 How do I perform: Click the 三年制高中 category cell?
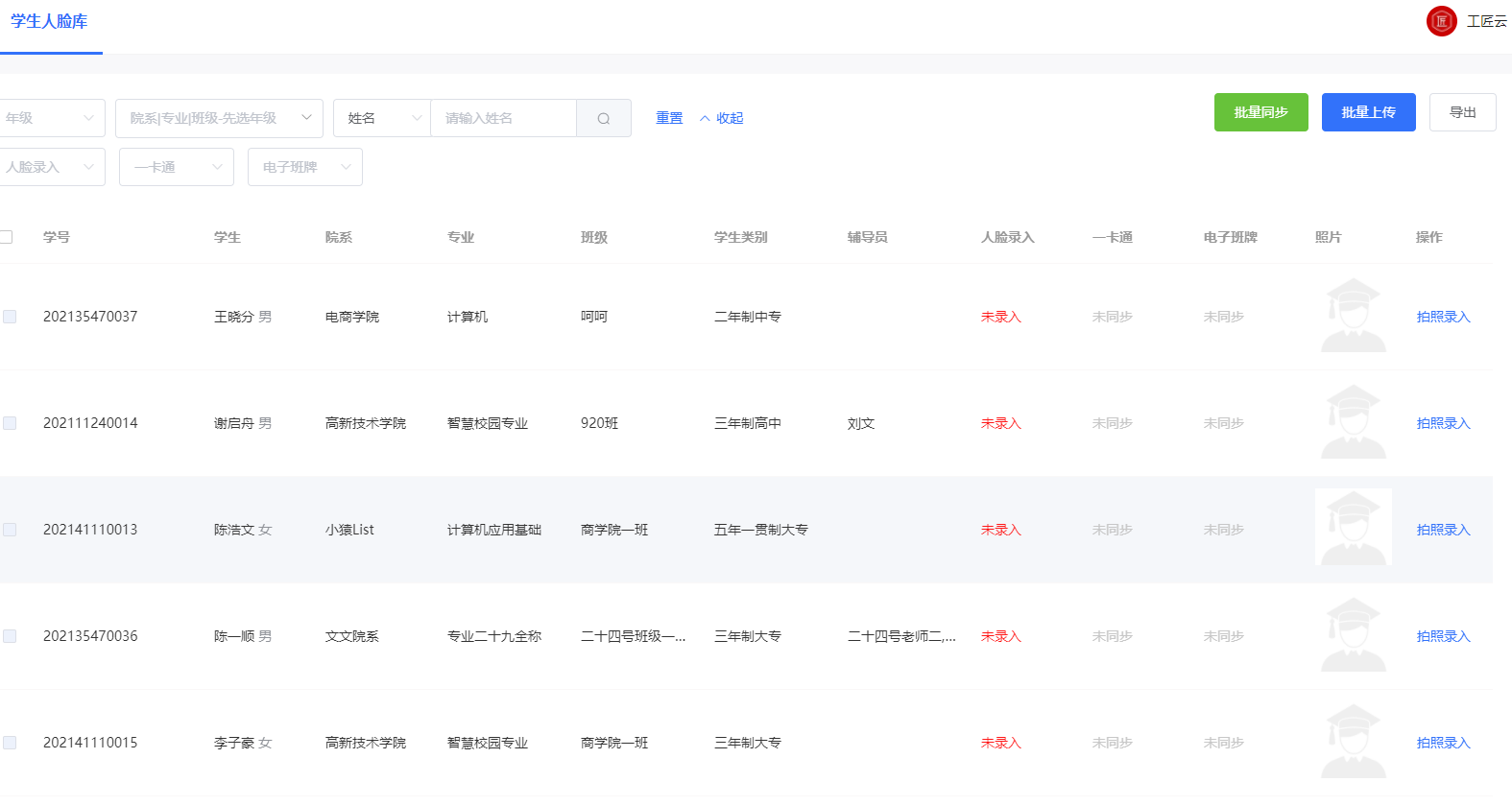click(748, 423)
